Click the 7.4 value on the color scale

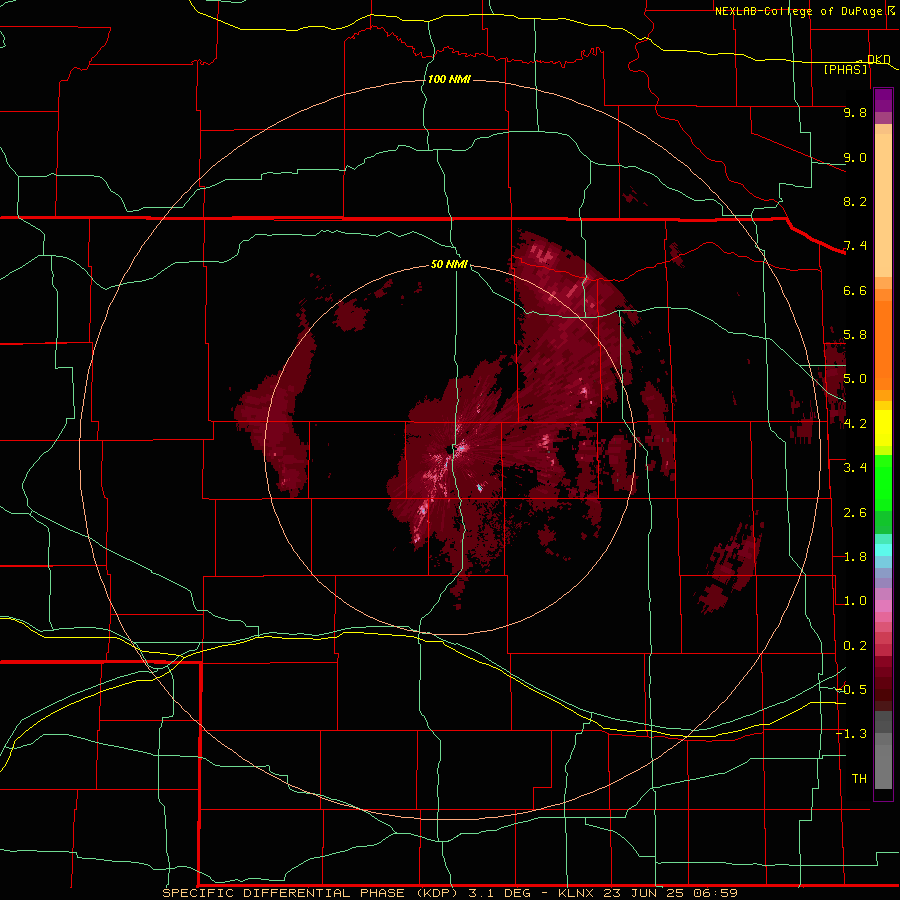[855, 246]
